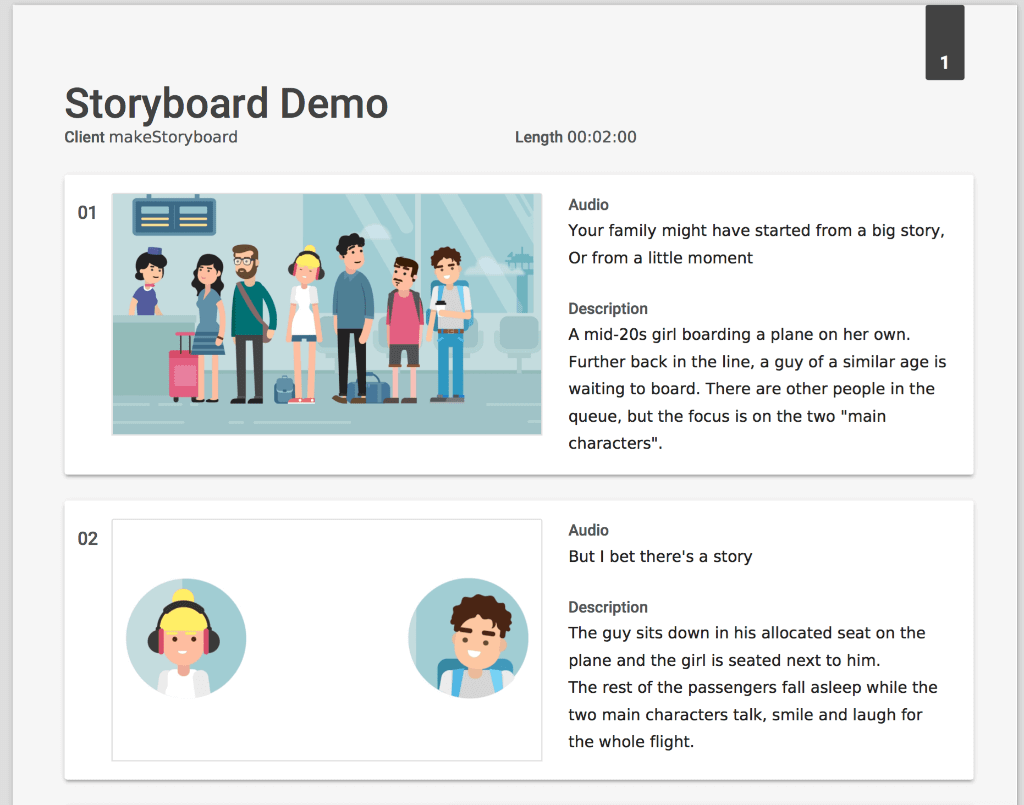Click the Description heading of frame 02
The image size is (1024, 805).
607,607
